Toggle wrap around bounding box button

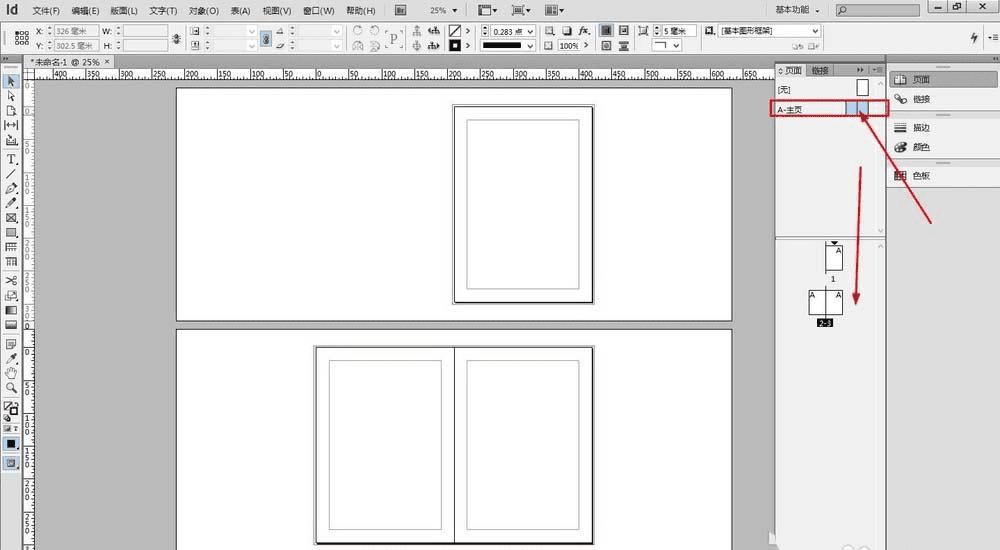[624, 31]
